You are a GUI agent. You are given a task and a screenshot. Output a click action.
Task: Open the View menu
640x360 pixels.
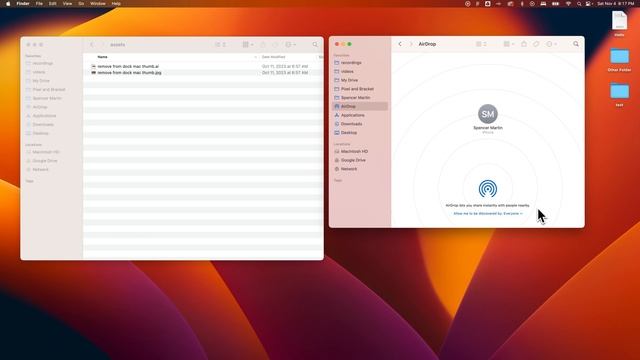click(67, 4)
